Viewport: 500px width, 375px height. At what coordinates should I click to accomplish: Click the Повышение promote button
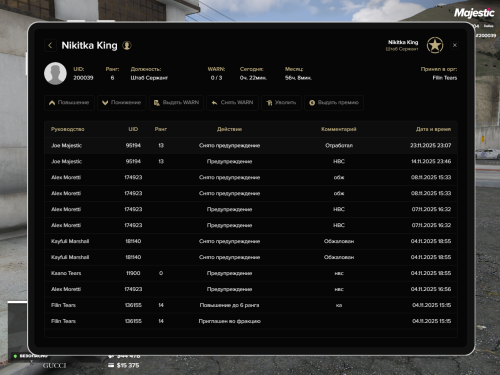click(x=69, y=103)
